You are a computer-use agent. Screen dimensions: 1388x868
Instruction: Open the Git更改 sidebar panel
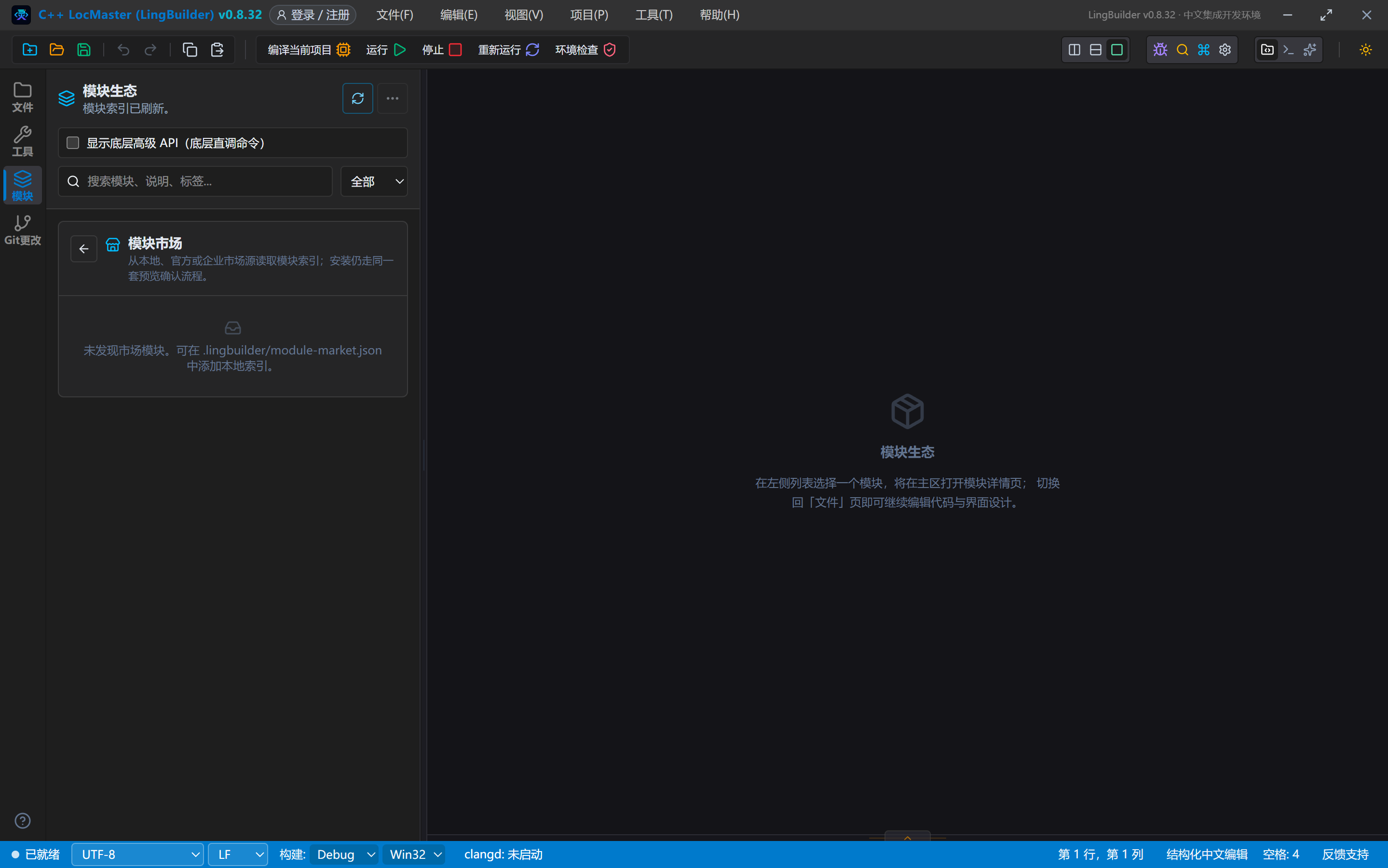click(22, 230)
